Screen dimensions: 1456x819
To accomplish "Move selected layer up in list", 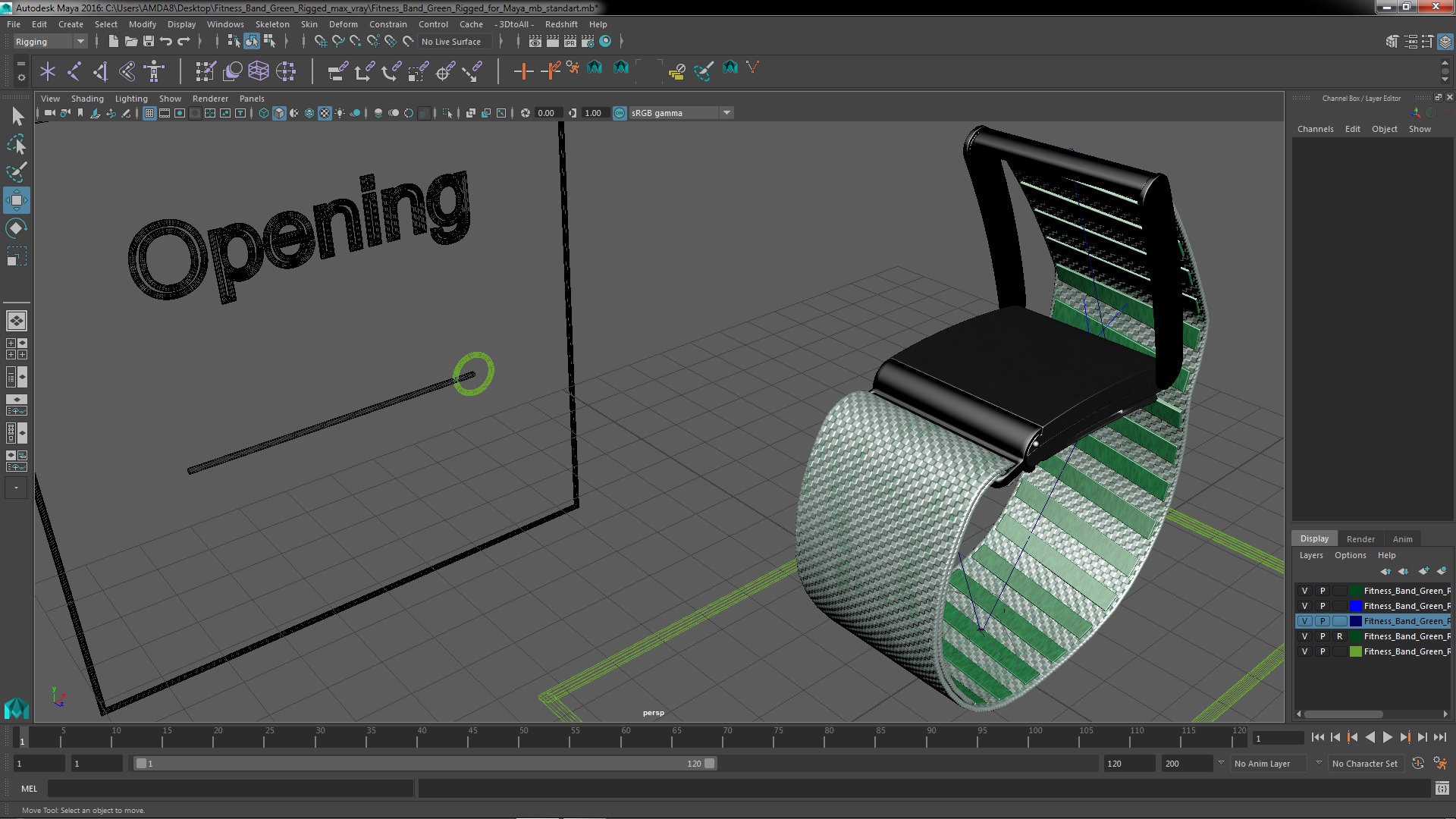I will 1385,571.
